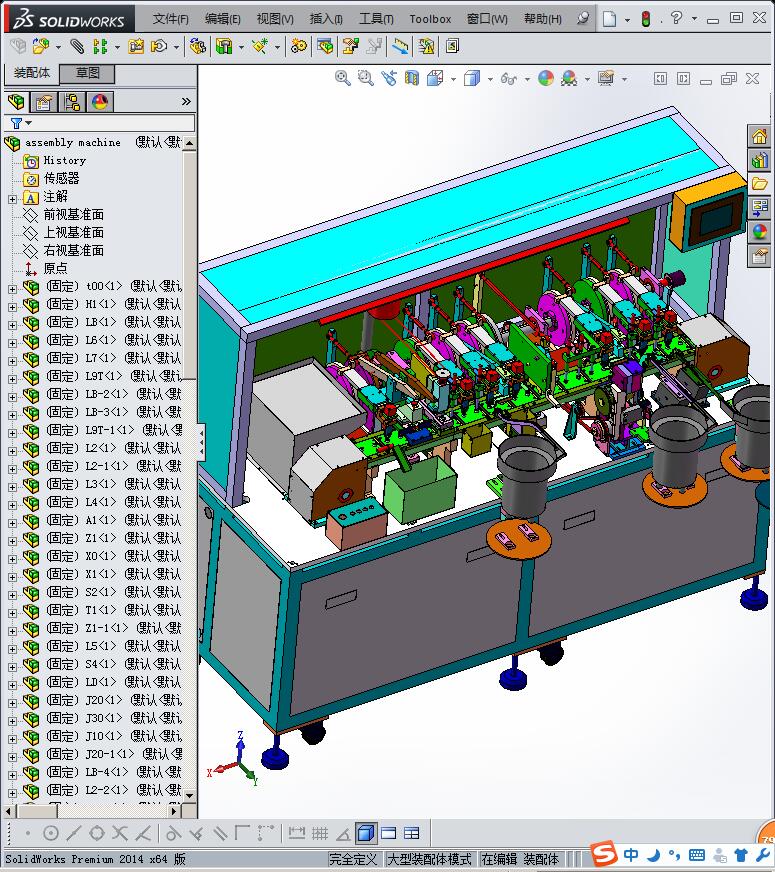Click the horizontal scrollbar right arrow in tree
Viewport: 775px width, 872px height.
tap(174, 811)
